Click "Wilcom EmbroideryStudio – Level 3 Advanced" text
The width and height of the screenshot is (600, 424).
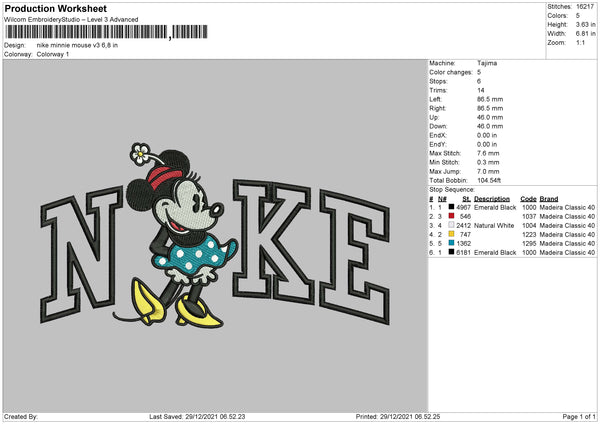pos(71,20)
